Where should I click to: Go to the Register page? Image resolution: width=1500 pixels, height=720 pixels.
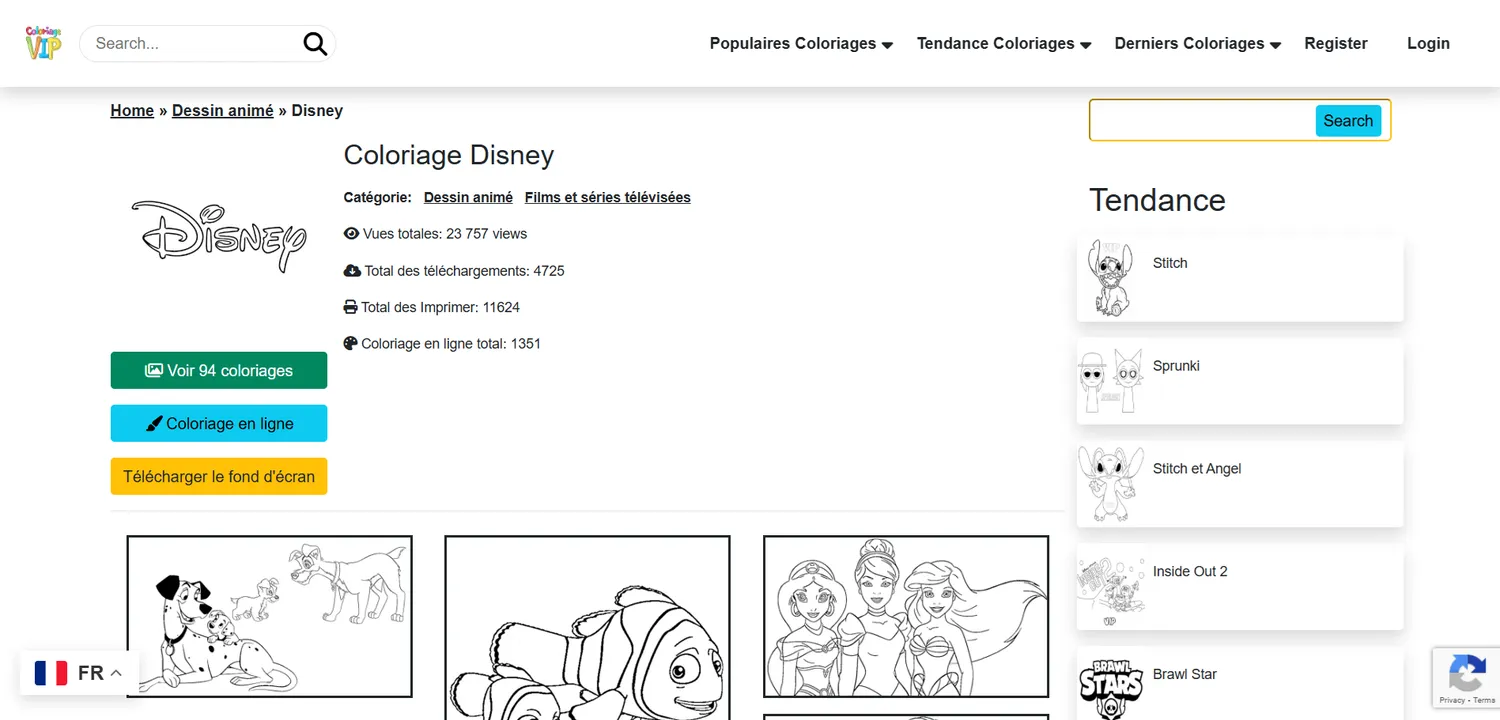tap(1336, 43)
